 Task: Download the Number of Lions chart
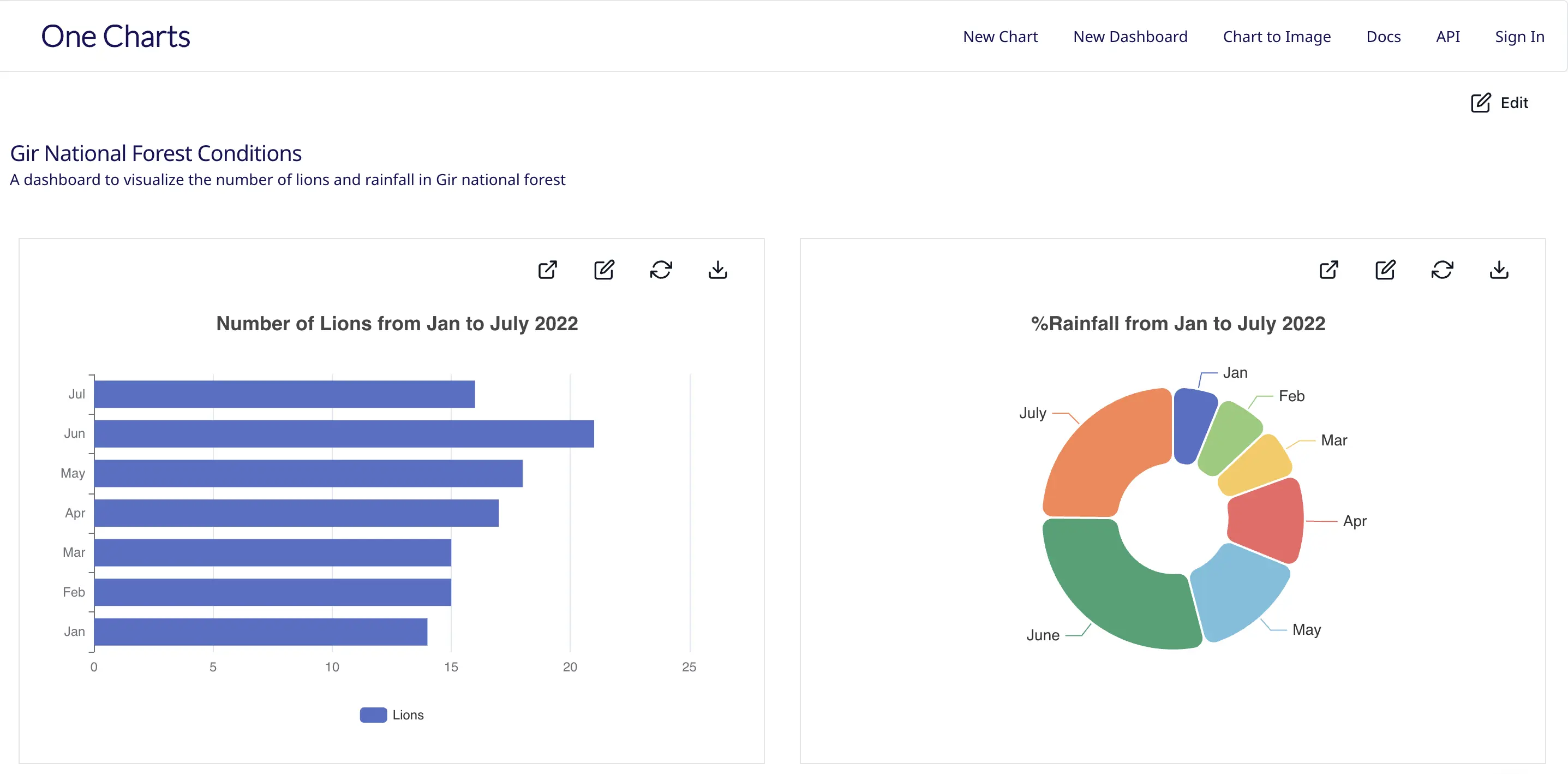pos(717,270)
